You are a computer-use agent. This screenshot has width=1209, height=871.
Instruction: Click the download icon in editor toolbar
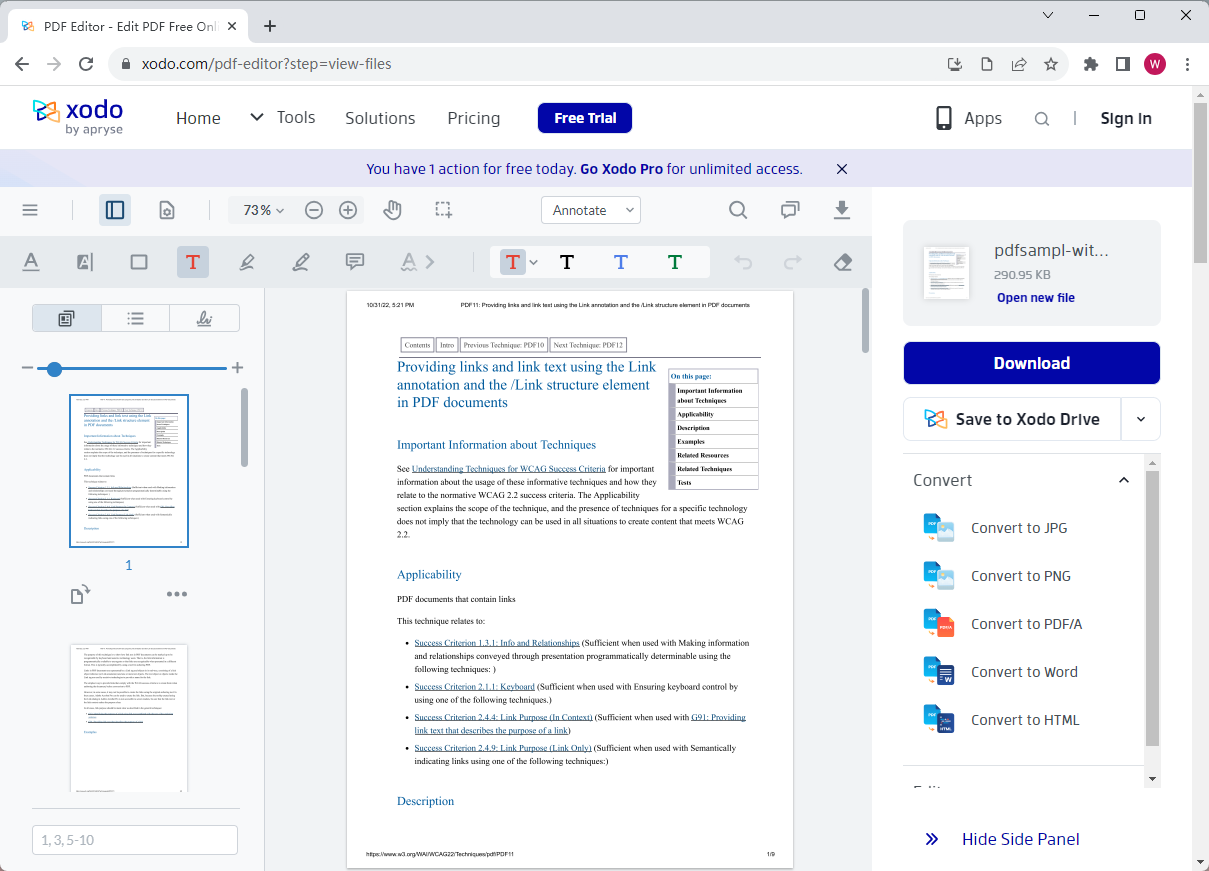coord(842,210)
